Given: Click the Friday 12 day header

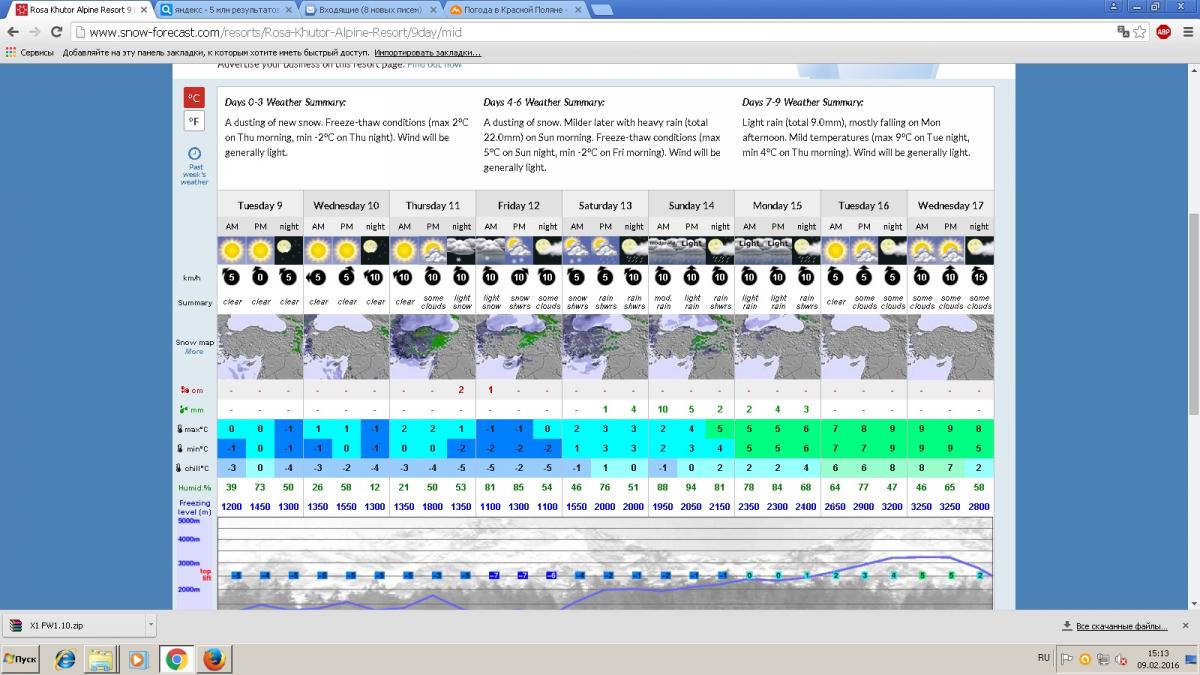Looking at the screenshot, I should [519, 205].
